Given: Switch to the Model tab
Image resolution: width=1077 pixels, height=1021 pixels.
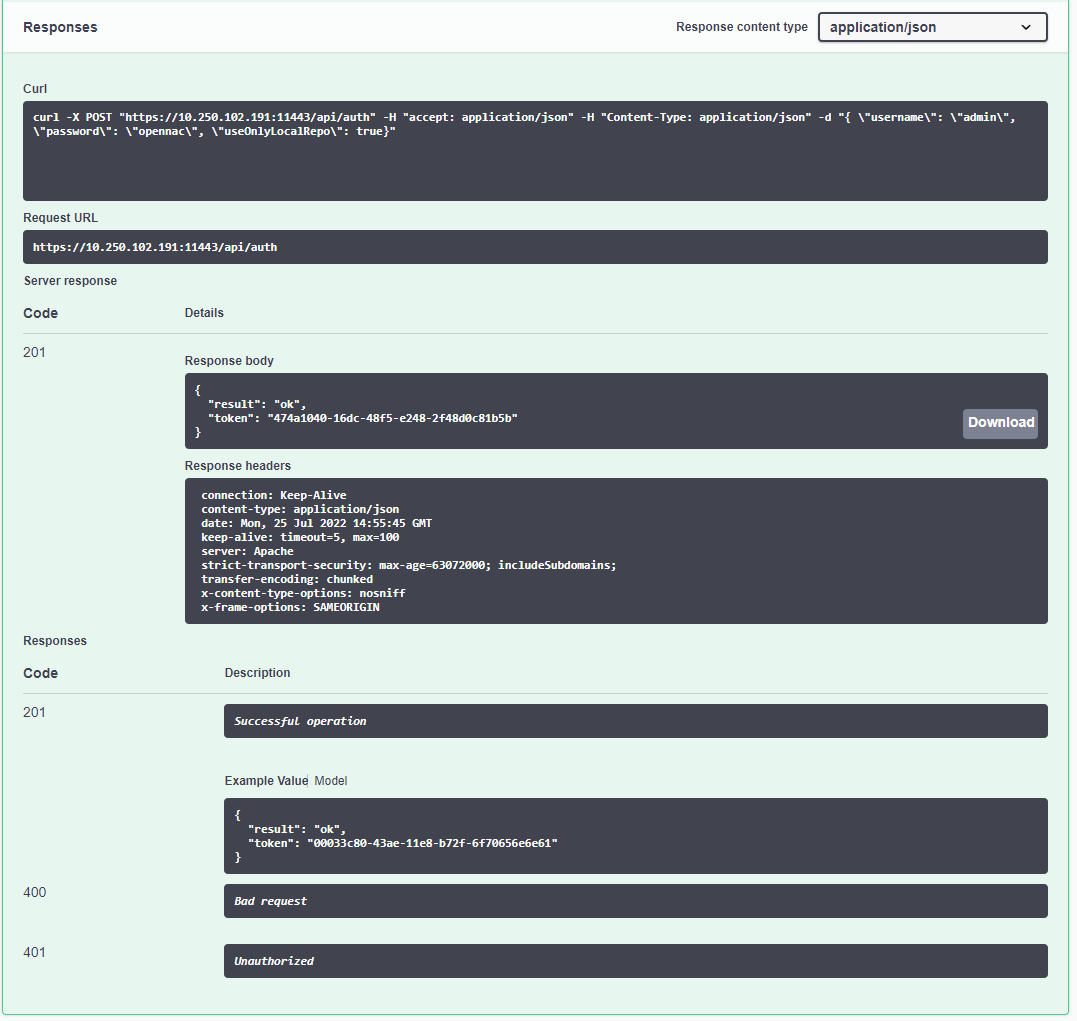Looking at the screenshot, I should point(331,781).
